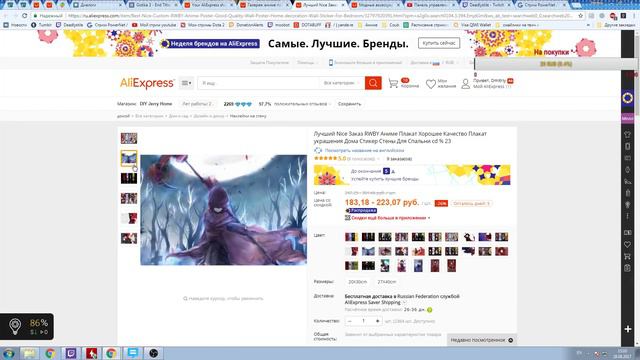Decrease quantity with the minus button

click(349, 321)
